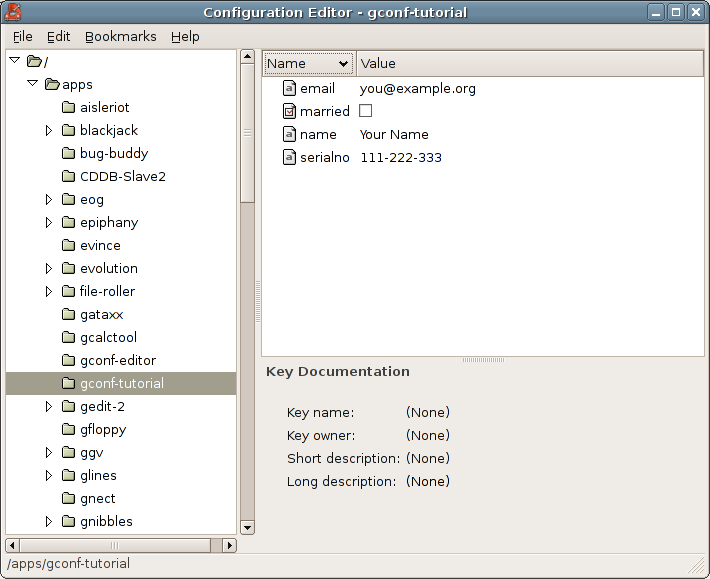Click the aisleriot folder icon
The image size is (710, 579).
tap(68, 107)
